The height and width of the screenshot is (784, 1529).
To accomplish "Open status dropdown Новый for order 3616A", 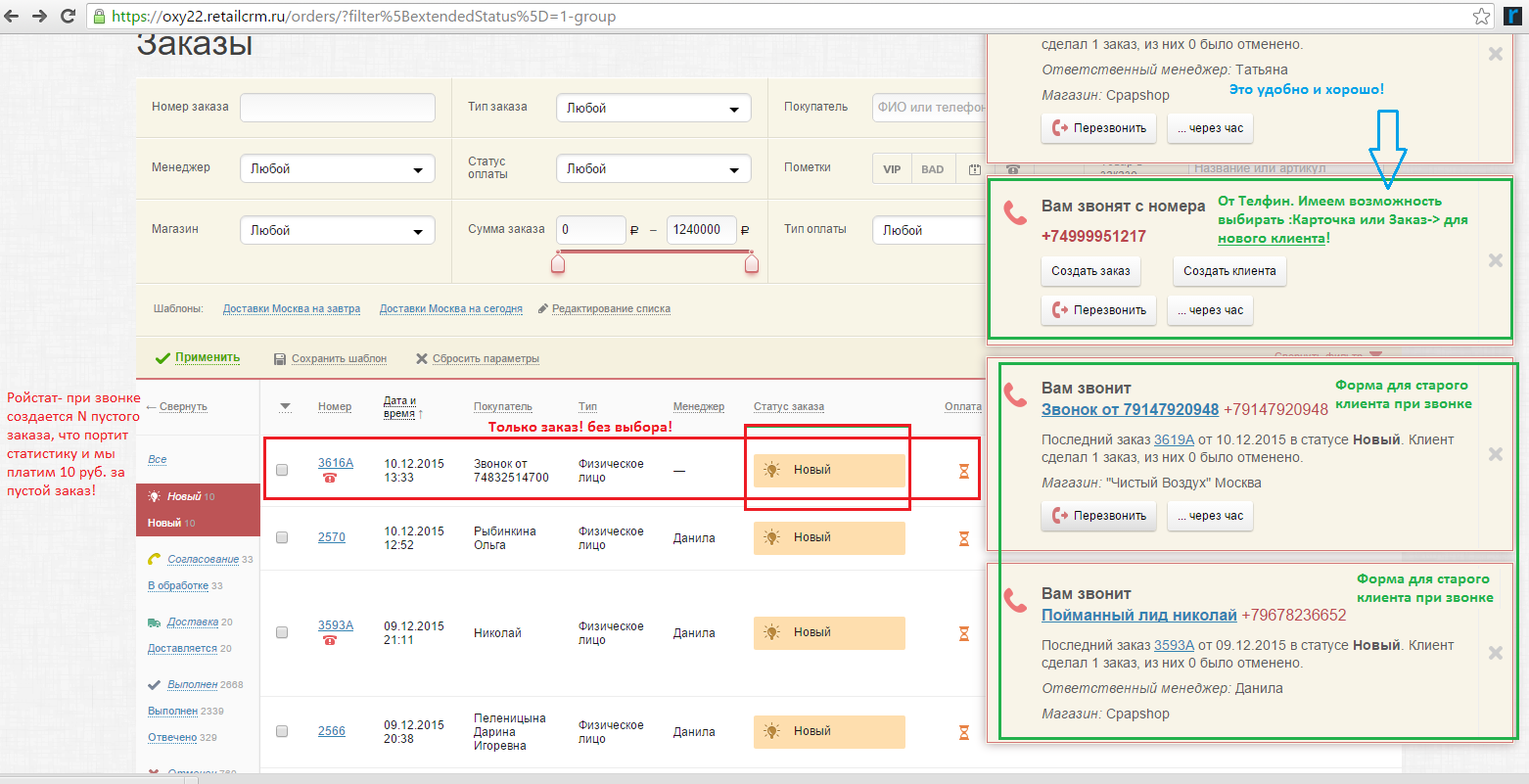I will [829, 470].
